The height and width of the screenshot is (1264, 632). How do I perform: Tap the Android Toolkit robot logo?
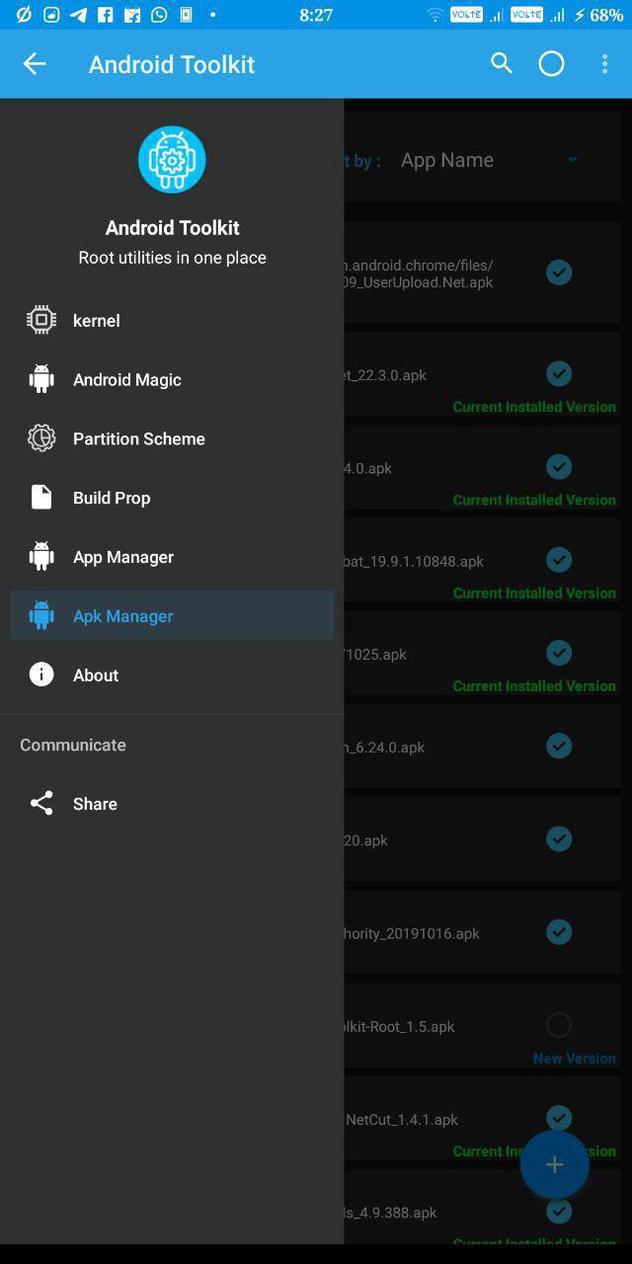172,159
